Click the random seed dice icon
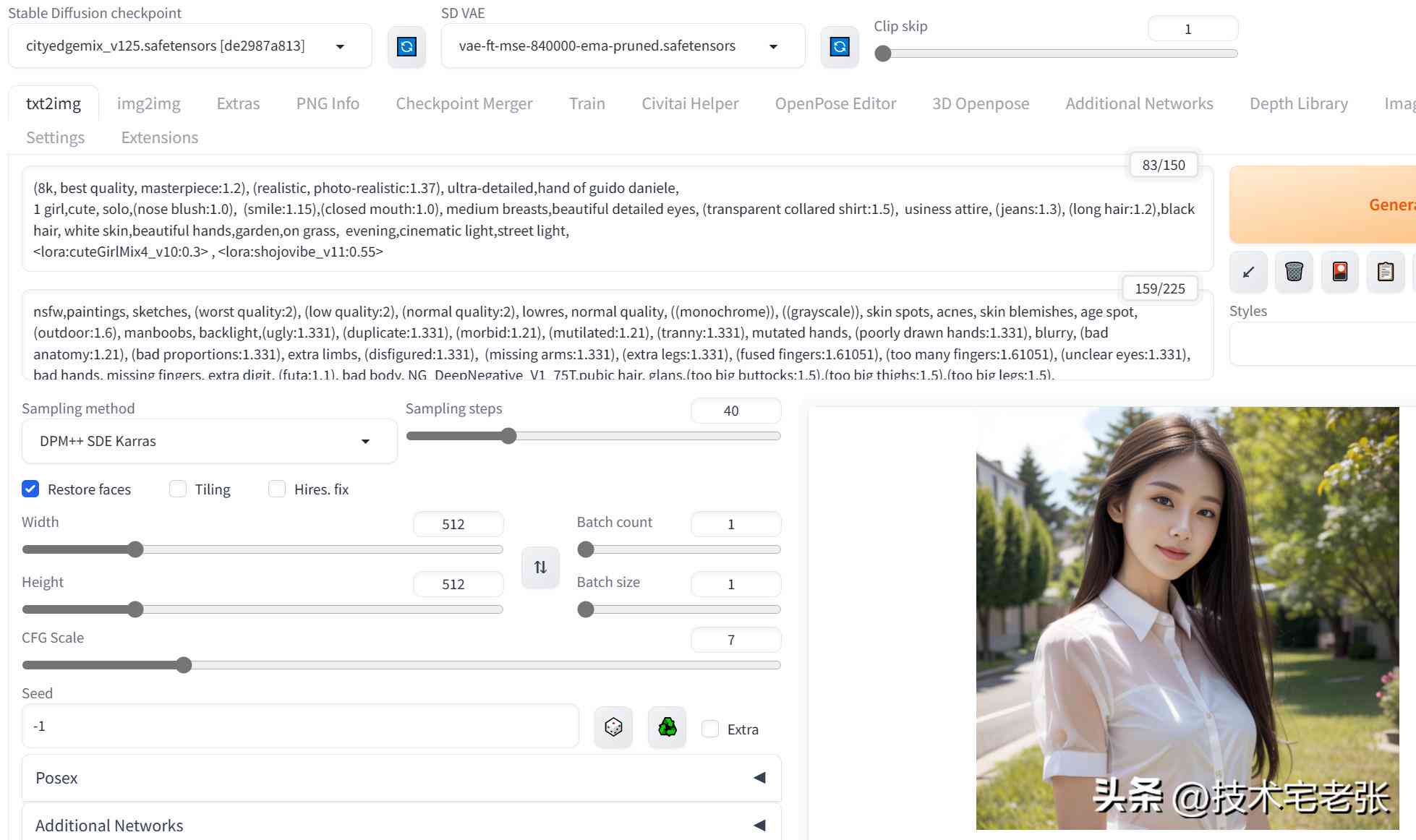This screenshot has width=1416, height=840. (614, 727)
